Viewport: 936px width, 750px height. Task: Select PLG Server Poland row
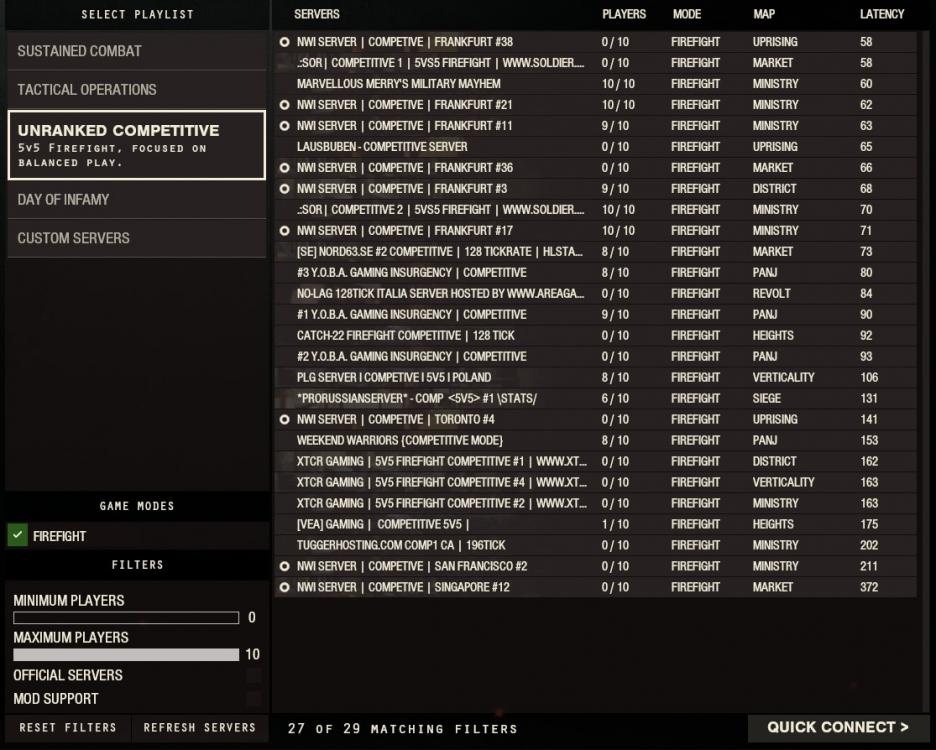click(x=595, y=377)
